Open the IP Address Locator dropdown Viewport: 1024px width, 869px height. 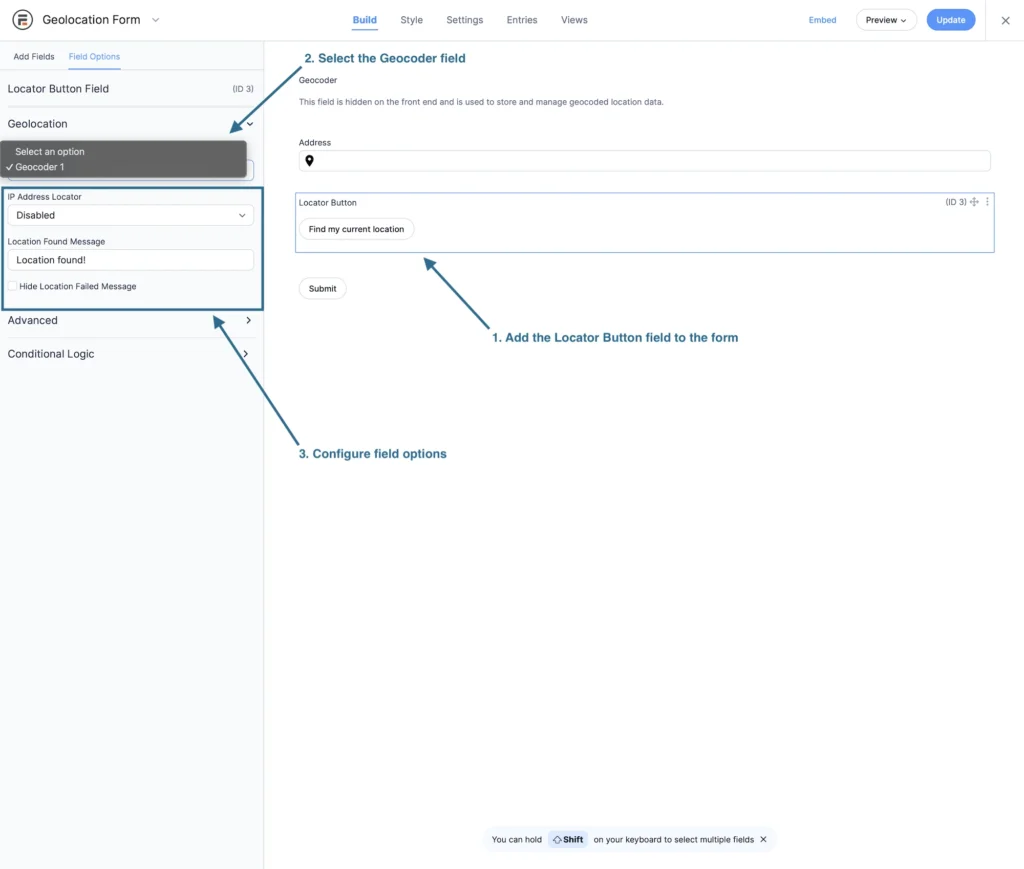[130, 215]
